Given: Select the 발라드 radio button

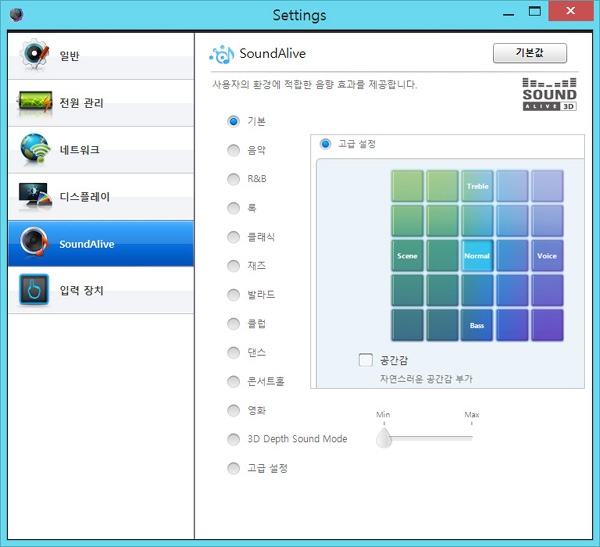Looking at the screenshot, I should (233, 295).
